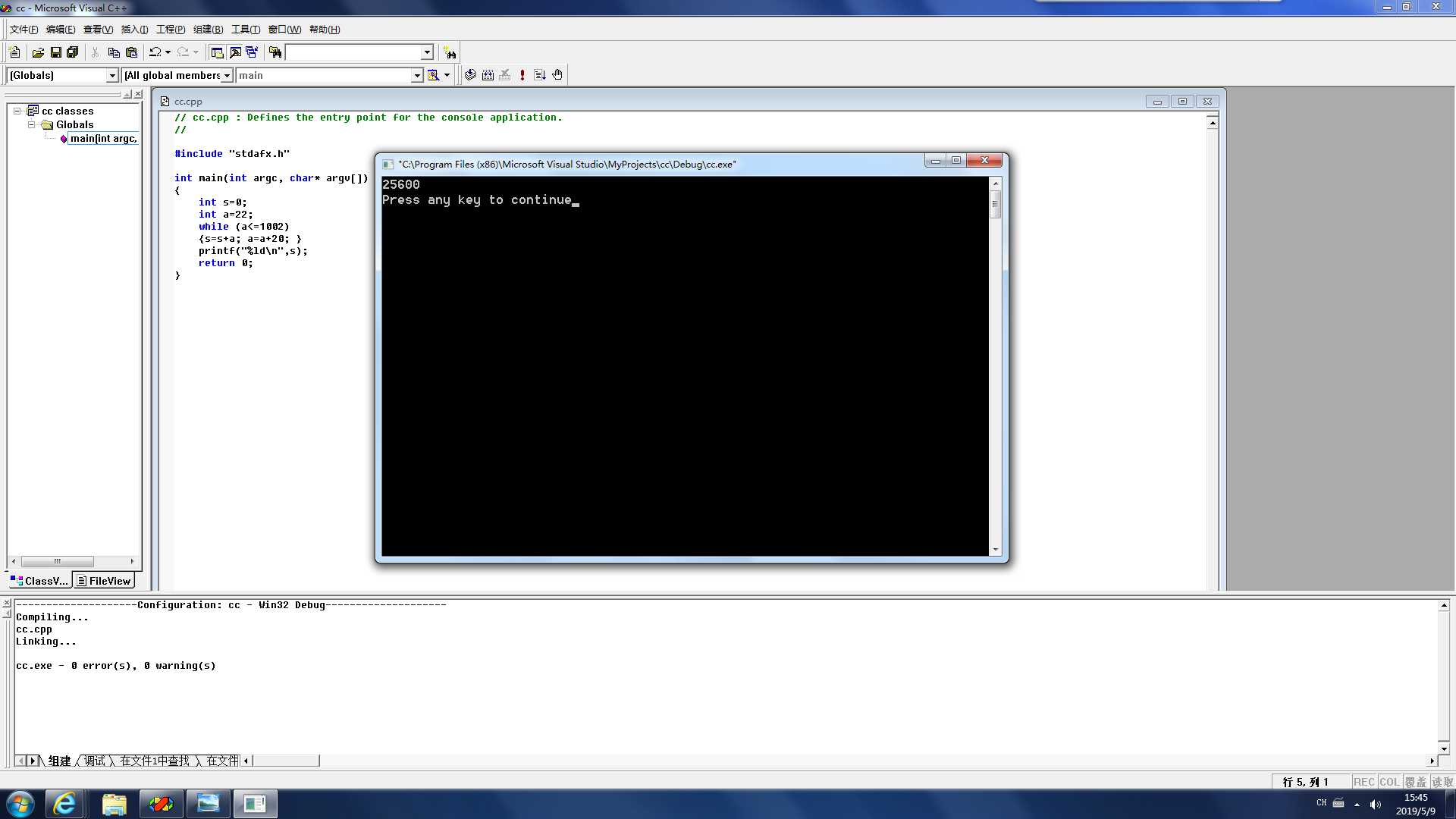Paste from the clipboard icon

(x=132, y=52)
